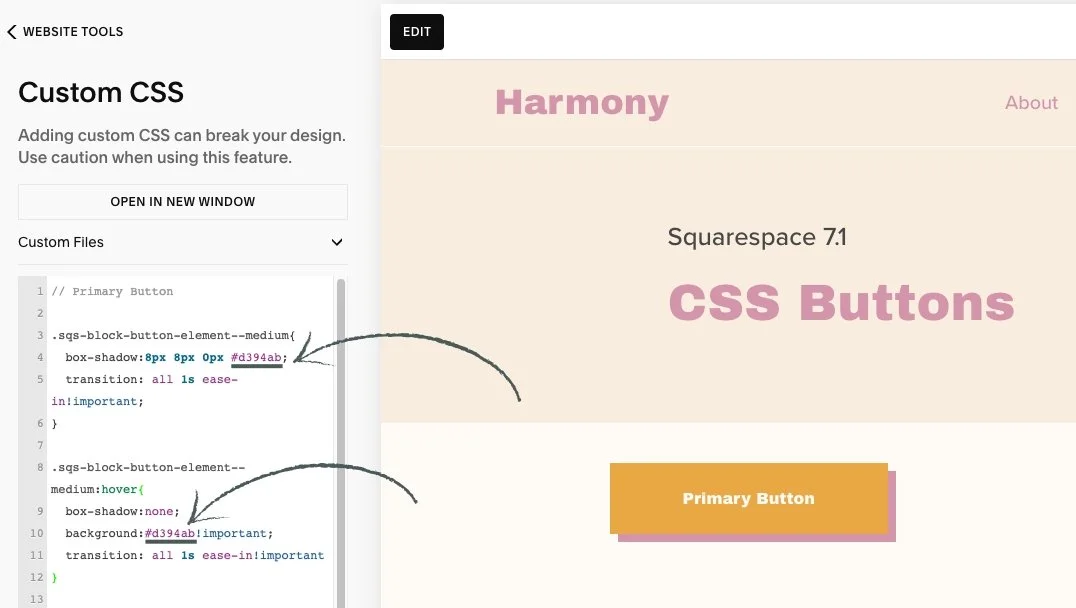The image size is (1076, 608).
Task: Click line number 13 in the editor
Action: click(x=36, y=599)
